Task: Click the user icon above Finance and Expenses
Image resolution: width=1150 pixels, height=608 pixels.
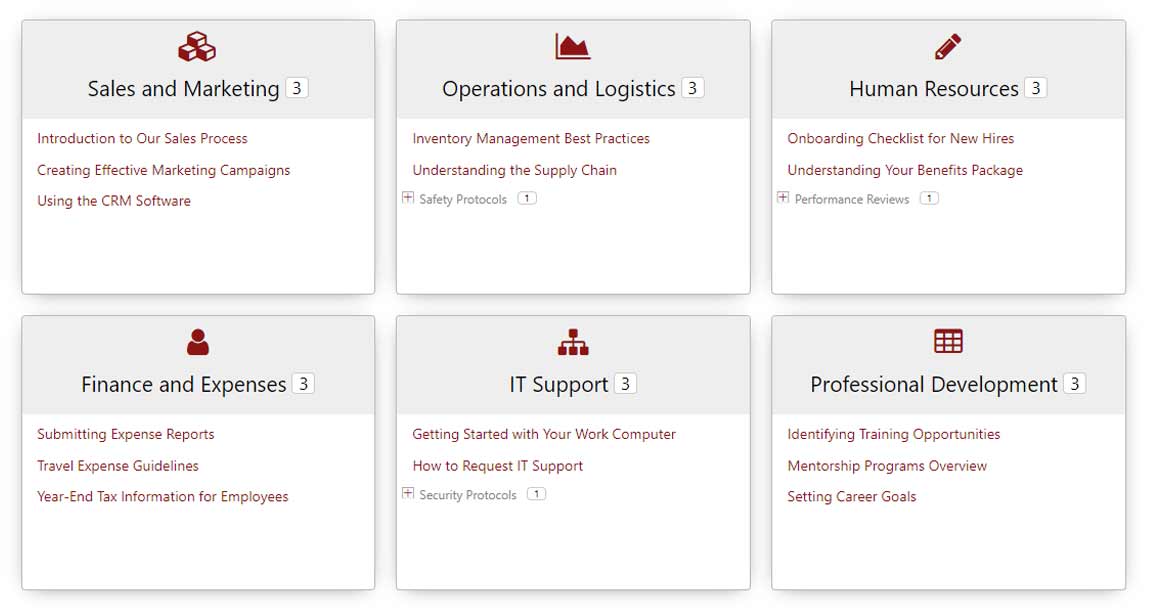Action: click(198, 343)
